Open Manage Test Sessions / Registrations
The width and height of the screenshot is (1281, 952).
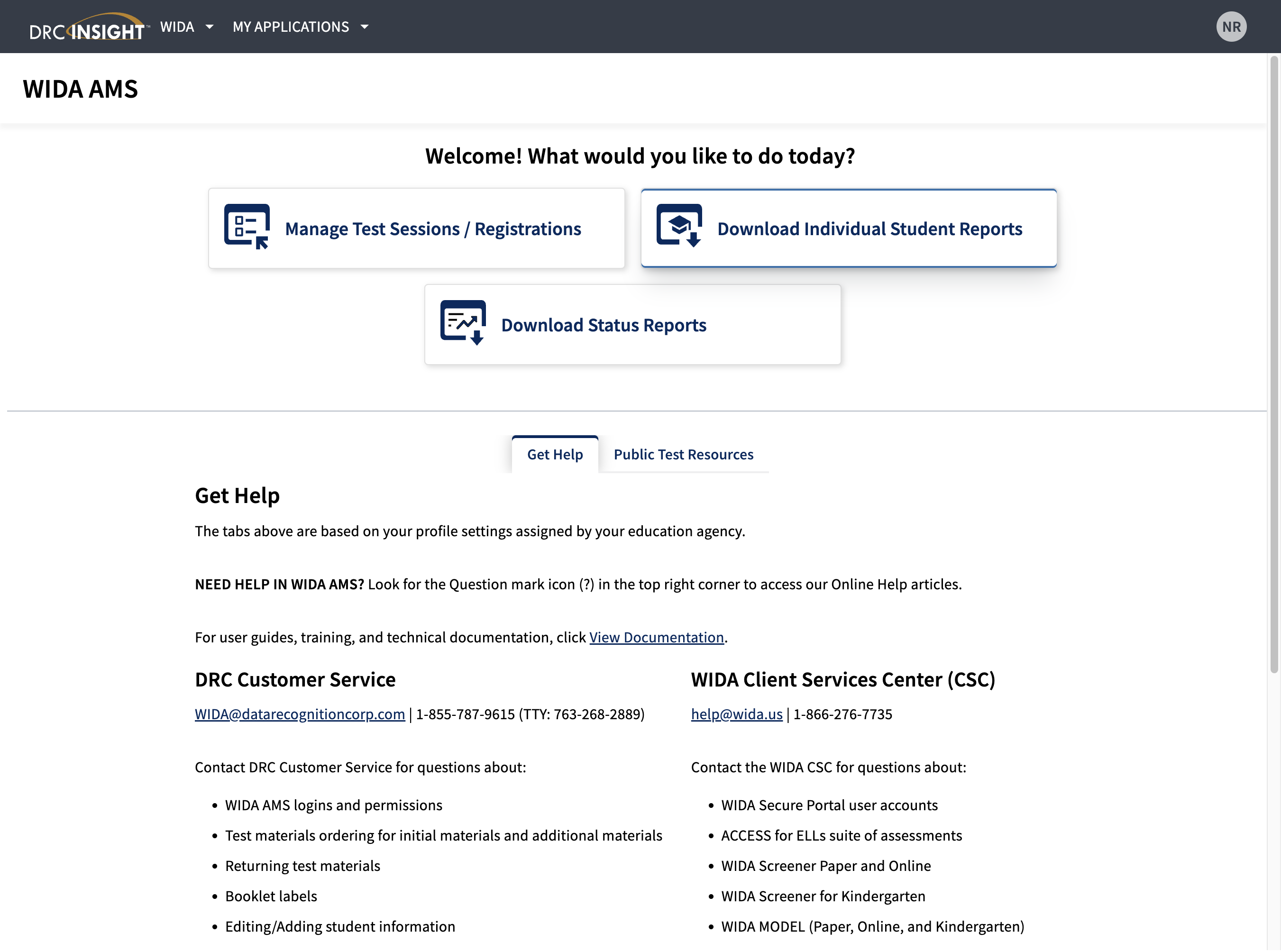[x=417, y=228]
